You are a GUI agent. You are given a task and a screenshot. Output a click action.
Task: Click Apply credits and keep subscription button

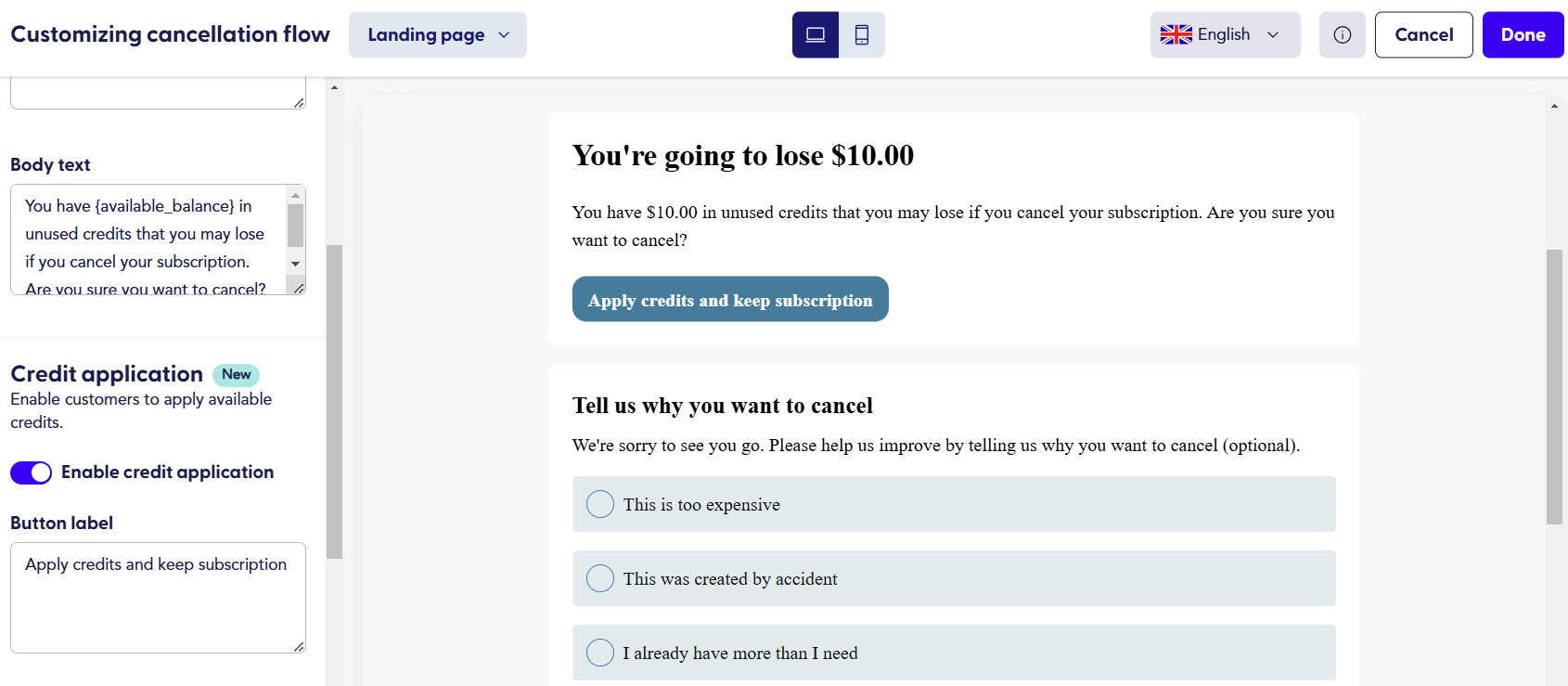730,299
